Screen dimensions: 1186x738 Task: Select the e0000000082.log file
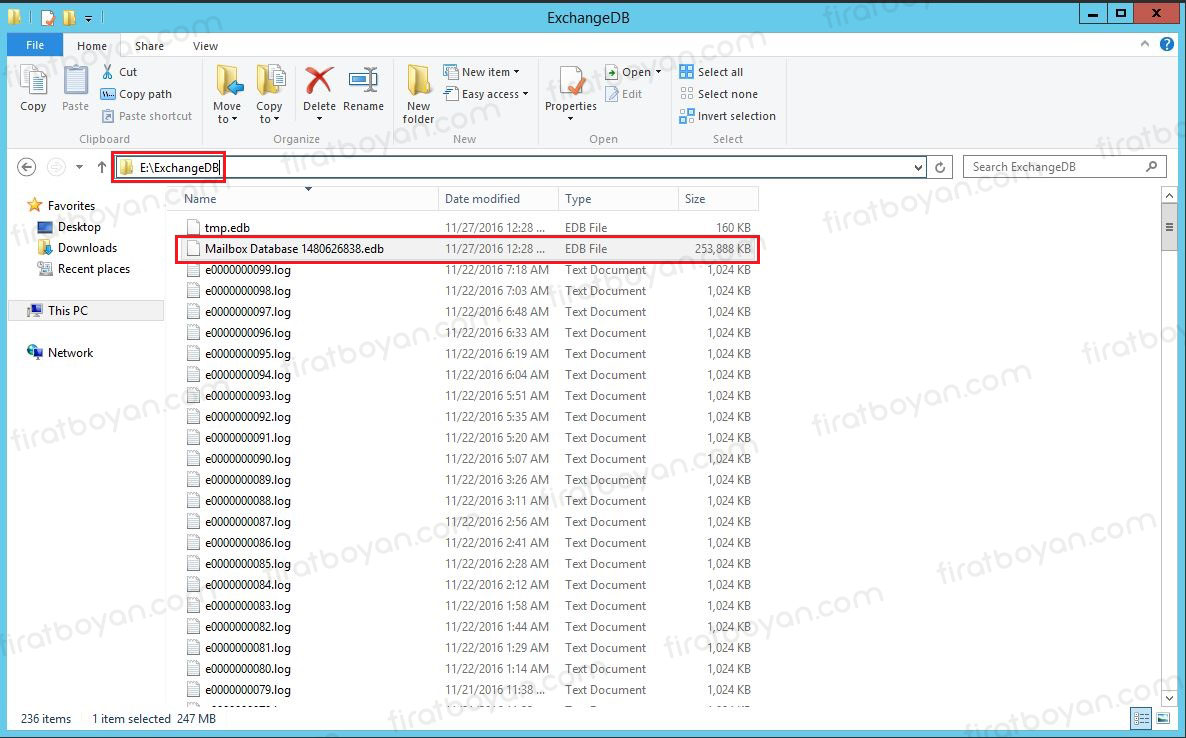click(x=467, y=627)
